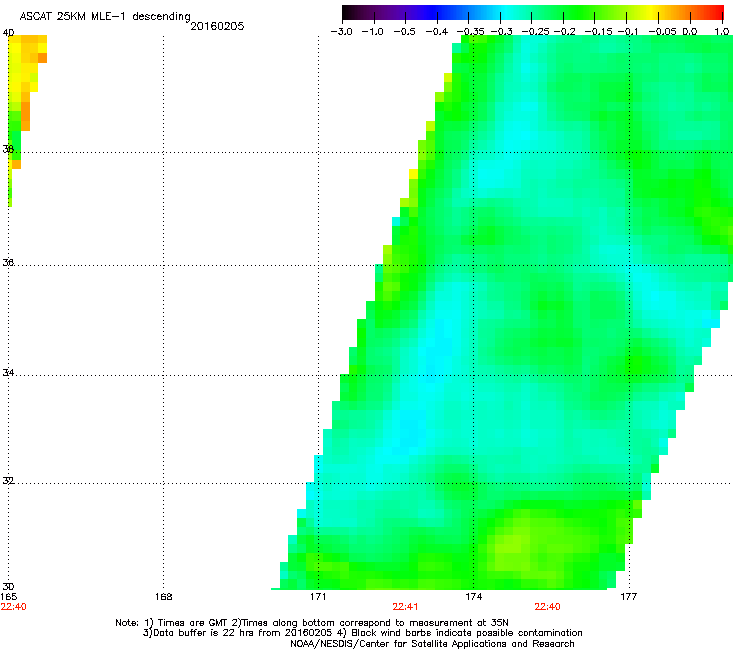Click the "Note: 1) Times are GMT" line

pyautogui.click(x=312, y=623)
